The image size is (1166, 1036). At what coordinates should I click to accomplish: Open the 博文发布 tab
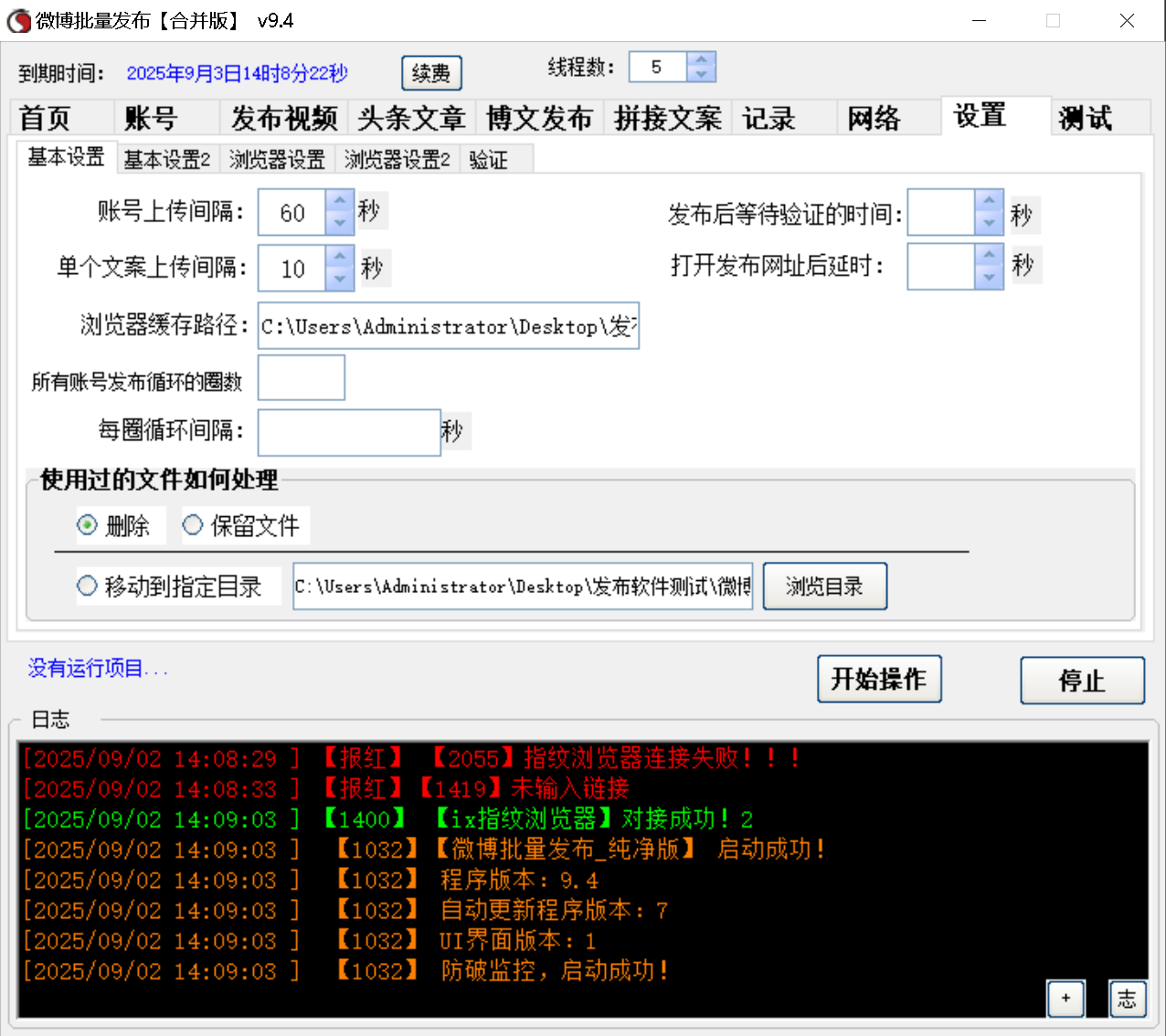pos(539,117)
